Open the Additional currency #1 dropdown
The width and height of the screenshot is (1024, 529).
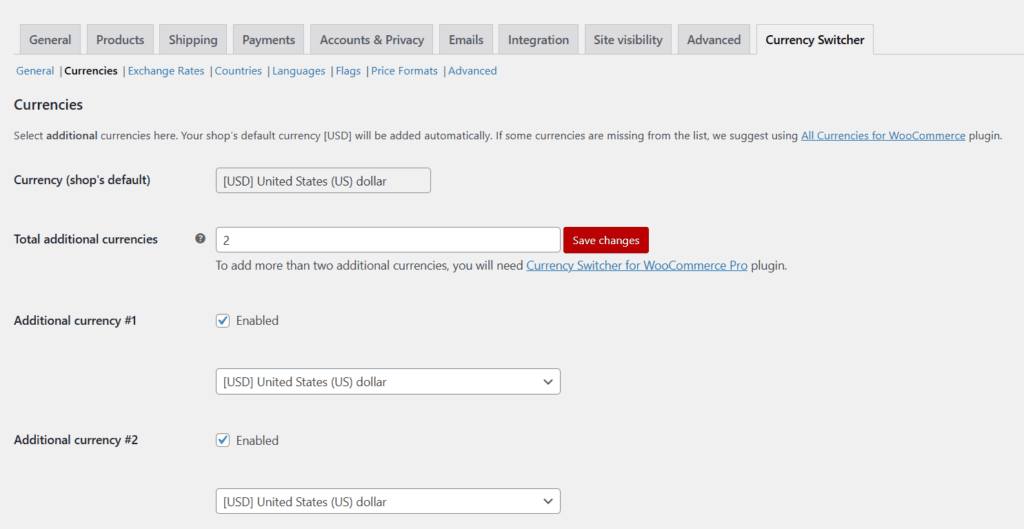tap(388, 382)
